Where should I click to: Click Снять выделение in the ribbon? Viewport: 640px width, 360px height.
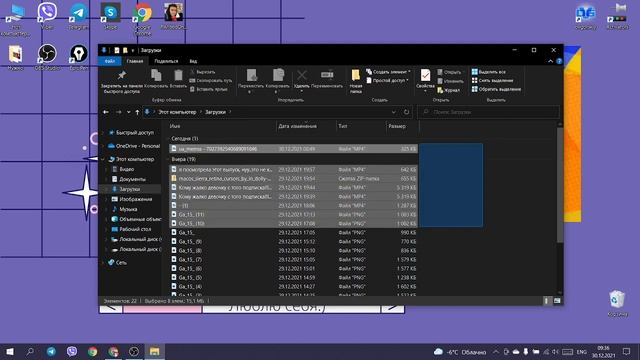pos(492,80)
